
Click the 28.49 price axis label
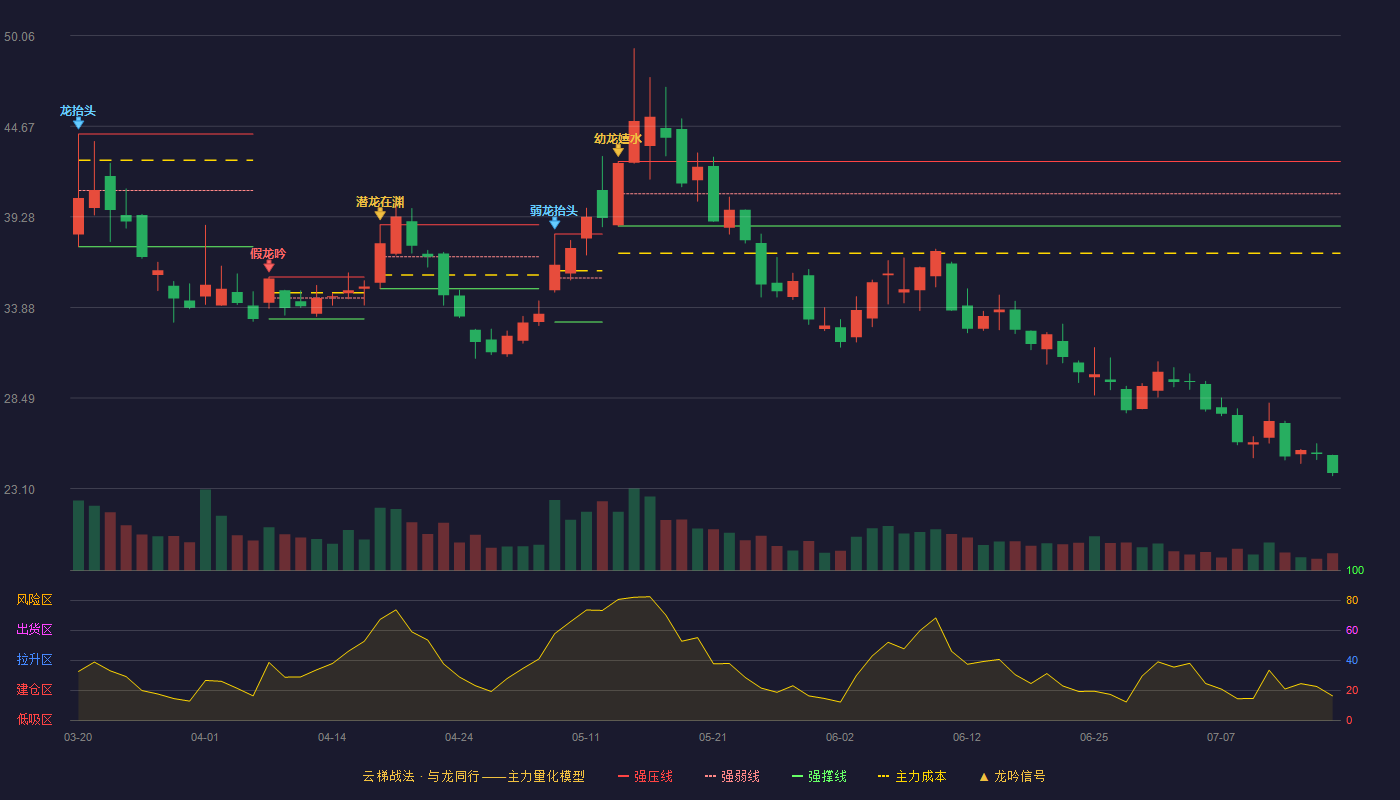[19, 399]
